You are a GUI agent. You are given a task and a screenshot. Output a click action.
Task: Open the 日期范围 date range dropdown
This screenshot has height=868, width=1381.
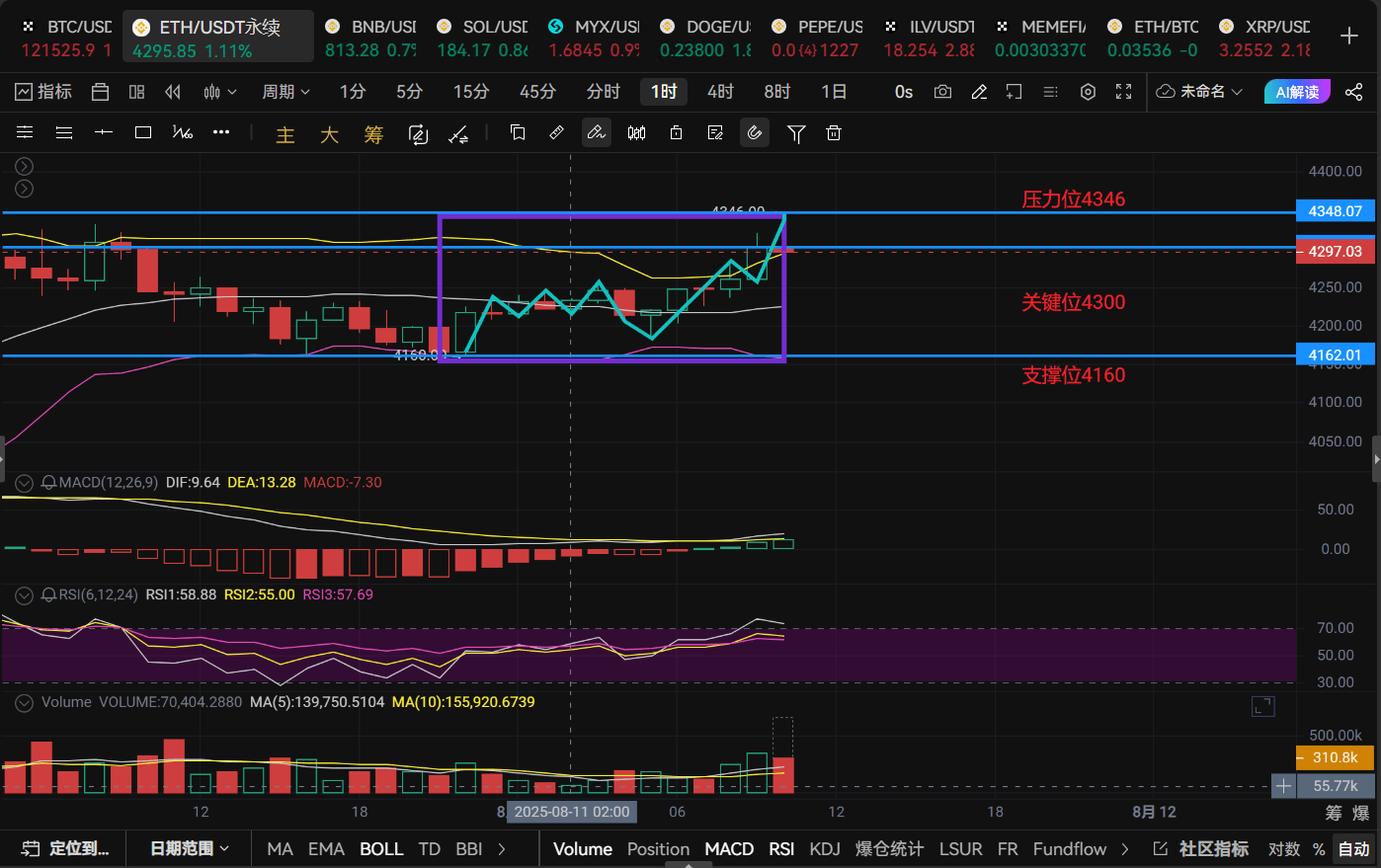[190, 848]
